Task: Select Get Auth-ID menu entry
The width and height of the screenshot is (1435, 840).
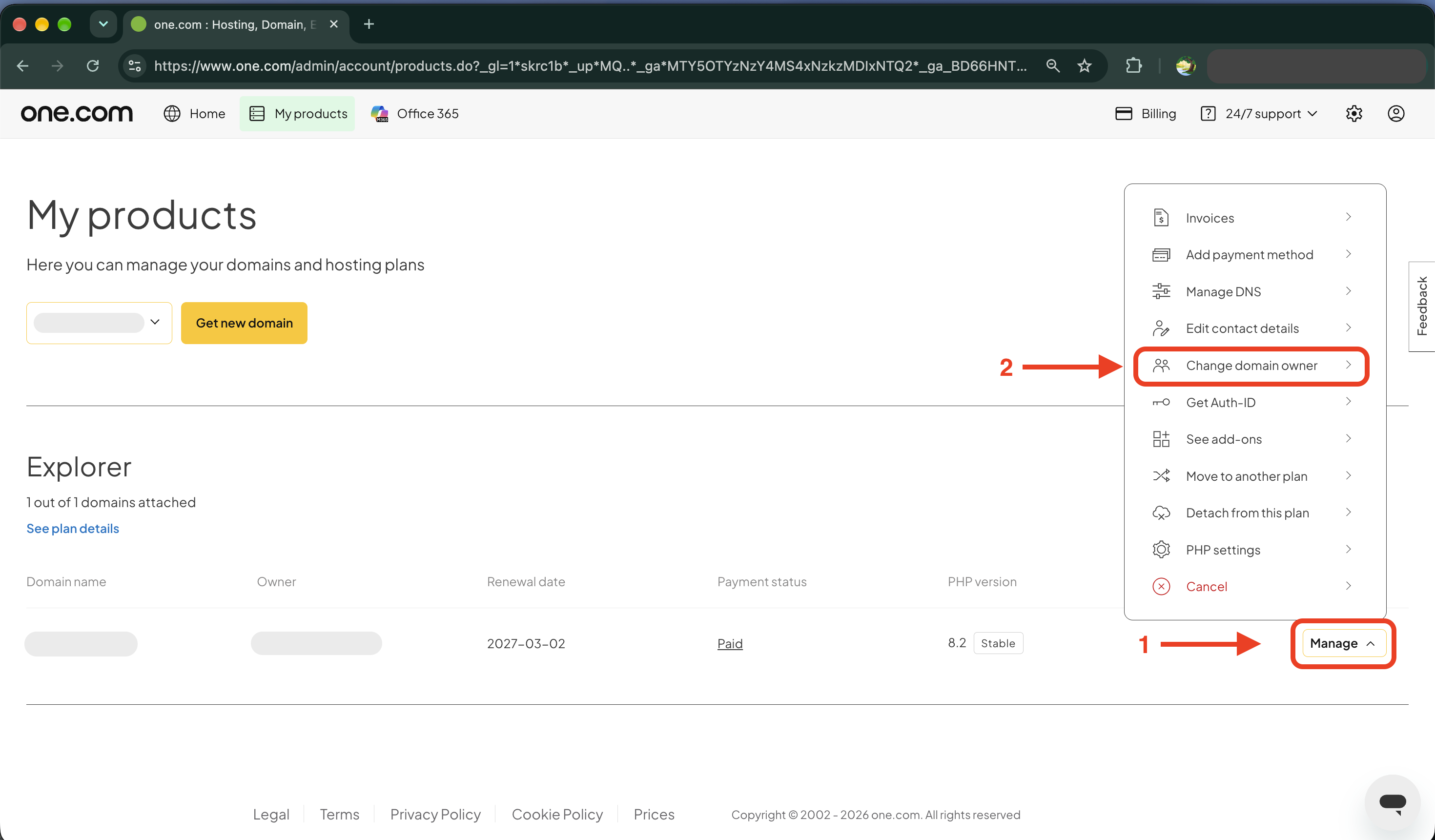Action: (x=1251, y=403)
